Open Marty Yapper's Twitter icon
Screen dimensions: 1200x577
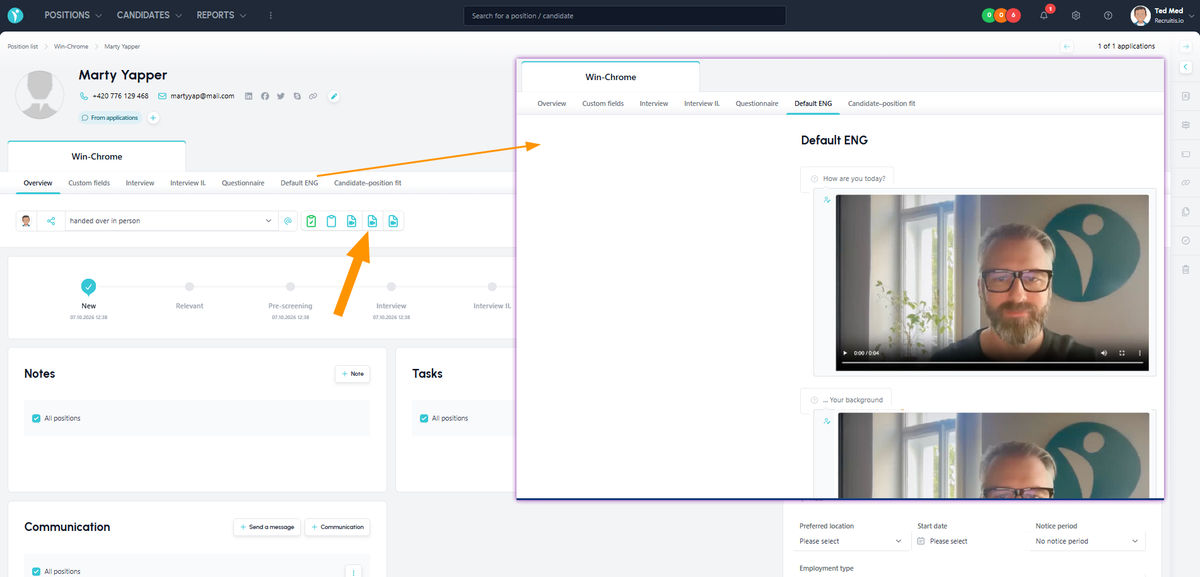click(x=281, y=96)
